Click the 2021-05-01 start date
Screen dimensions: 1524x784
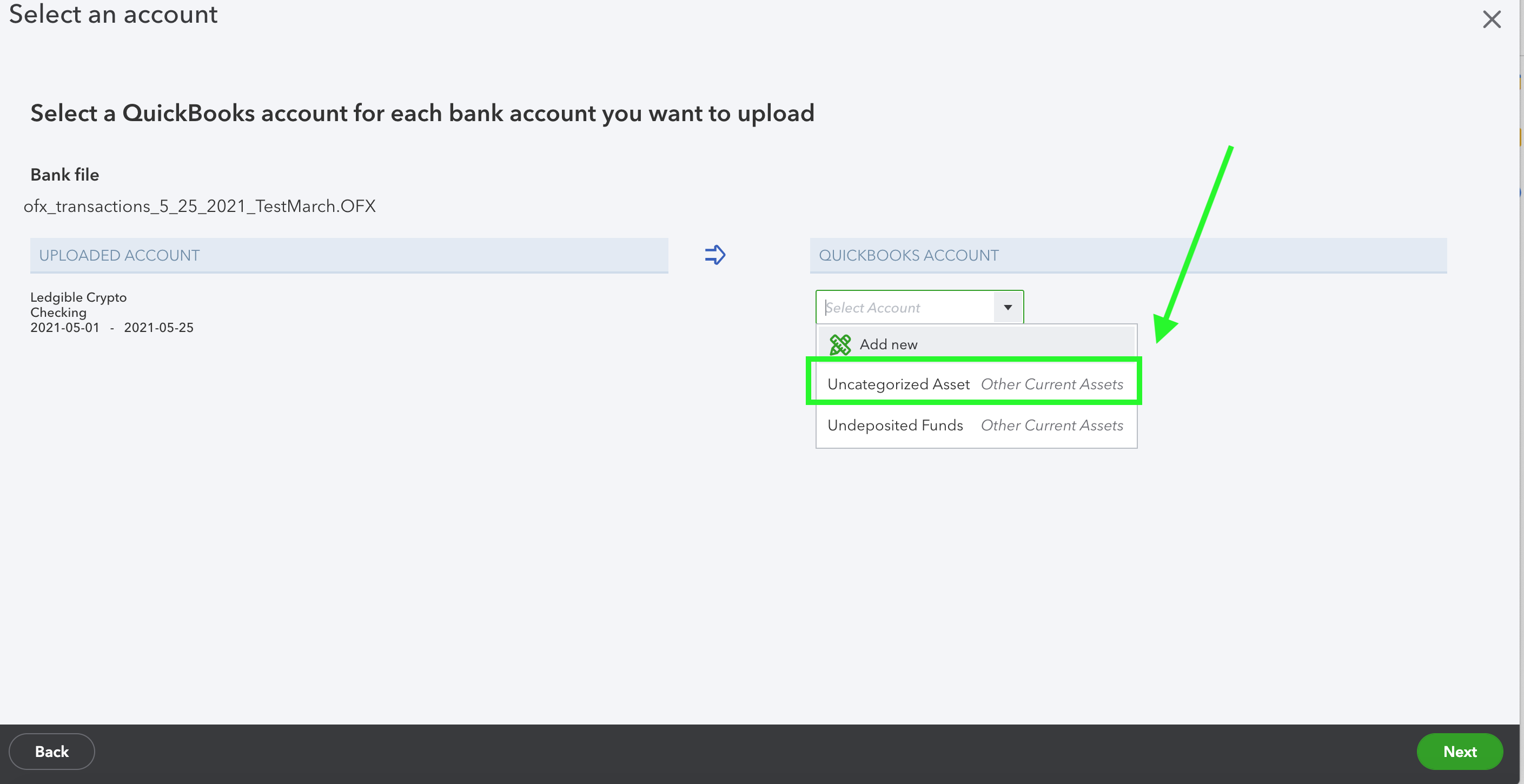[x=65, y=327]
